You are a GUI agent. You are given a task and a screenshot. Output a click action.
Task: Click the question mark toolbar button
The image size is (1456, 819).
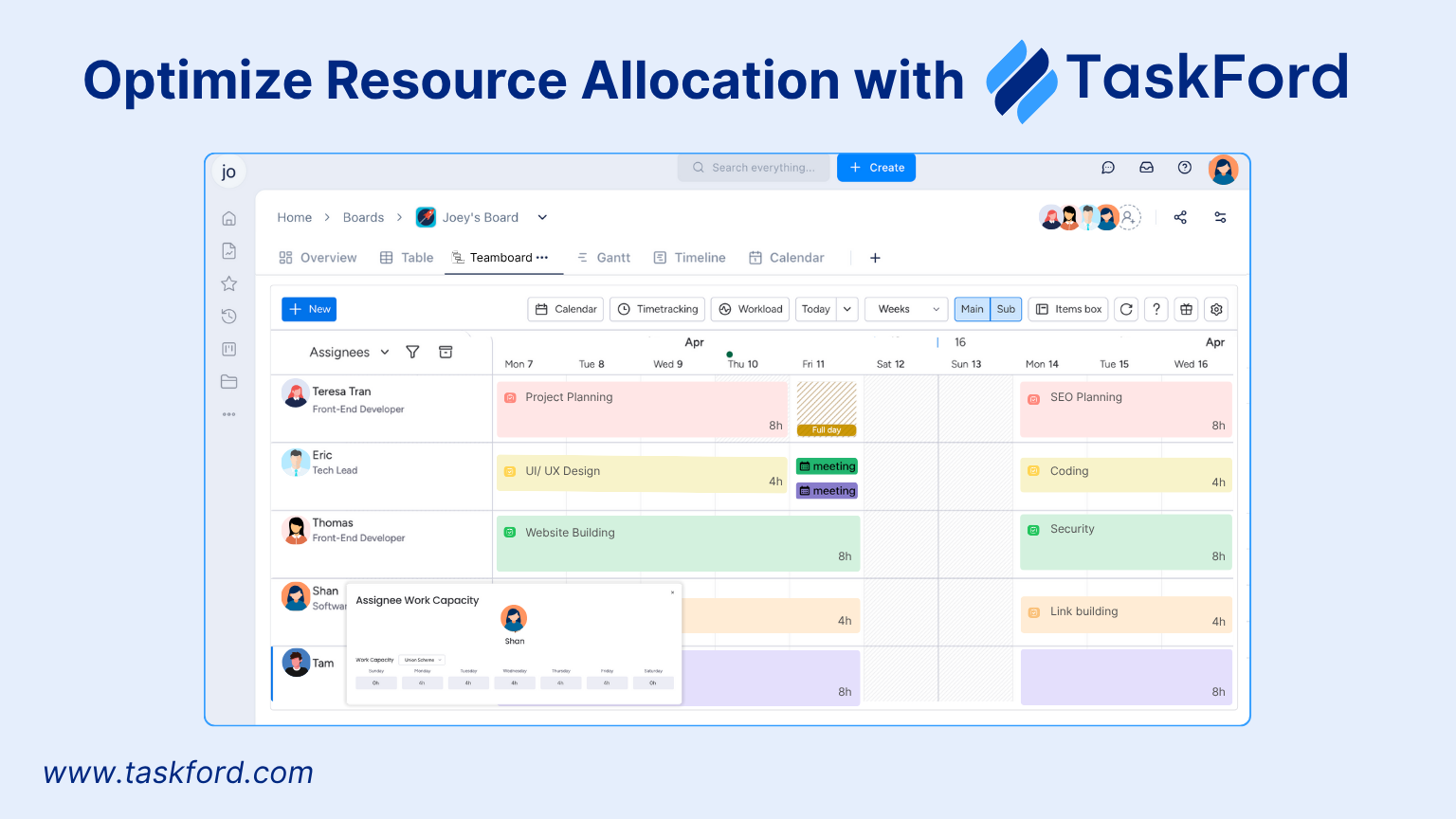pos(1156,309)
